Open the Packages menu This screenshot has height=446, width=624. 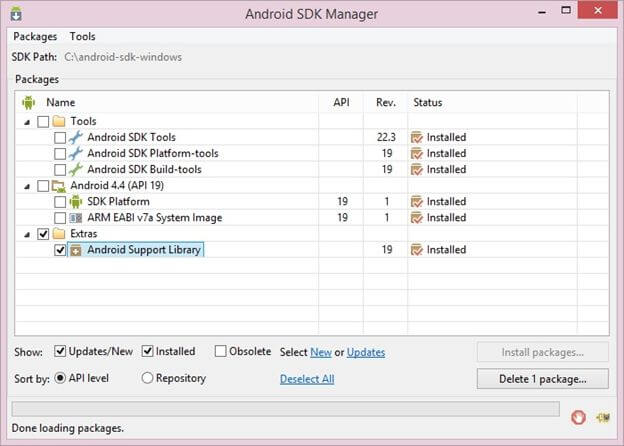point(35,36)
